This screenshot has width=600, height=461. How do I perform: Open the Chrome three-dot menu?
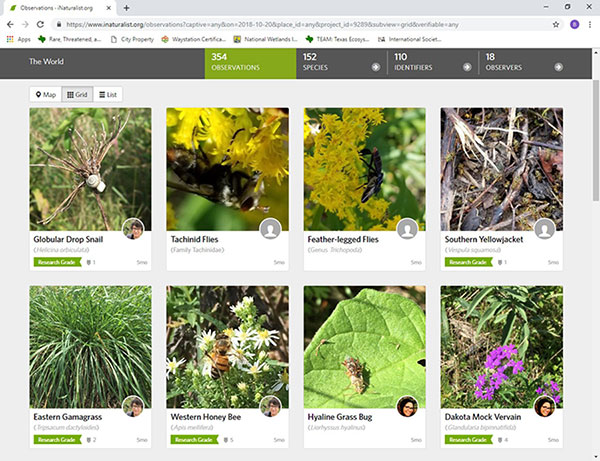coord(590,23)
